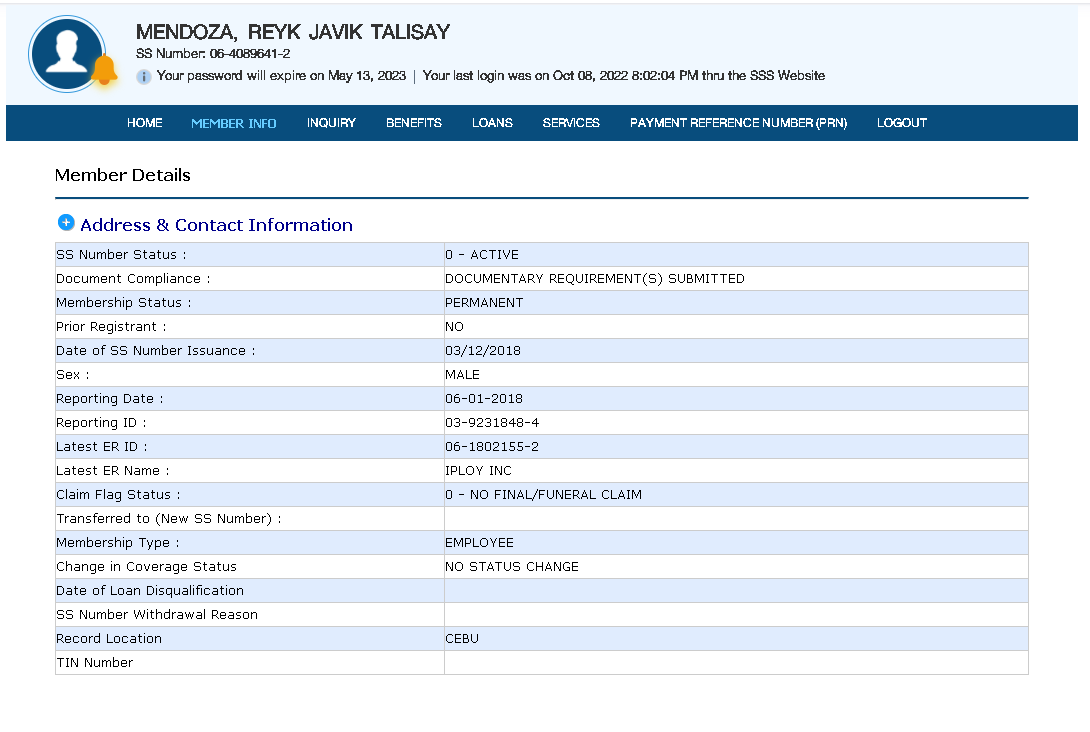Click the SERVICES menu item
The width and height of the screenshot is (1090, 732).
coord(571,123)
